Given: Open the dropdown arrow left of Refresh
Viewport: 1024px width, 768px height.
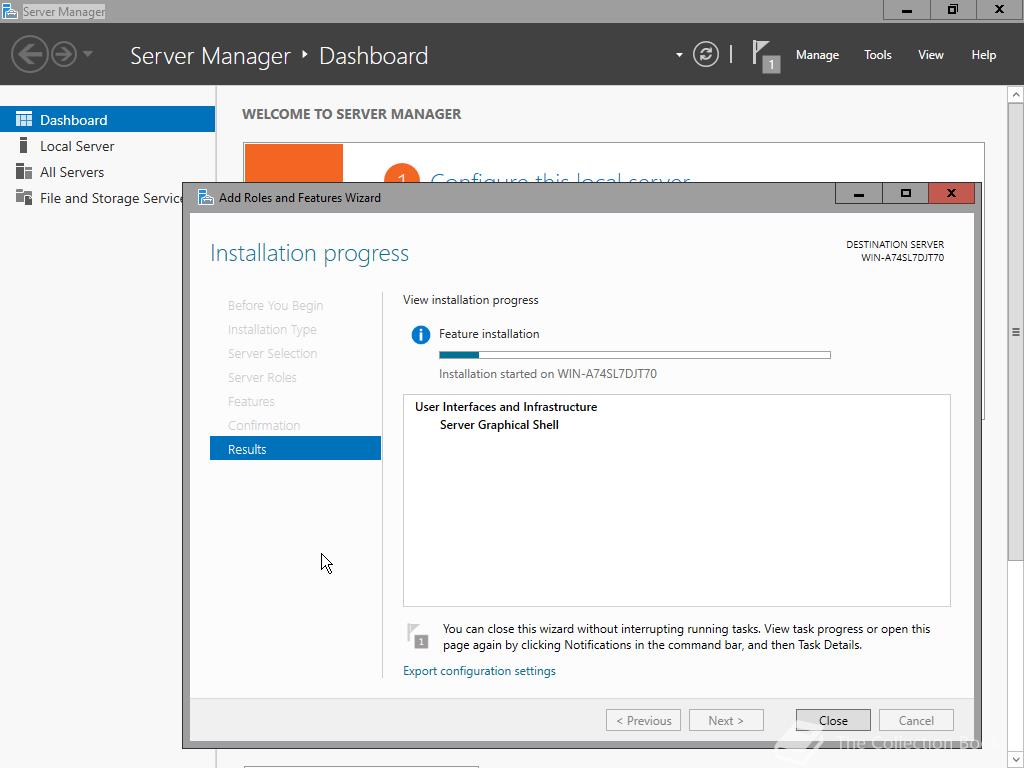Looking at the screenshot, I should [x=679, y=55].
